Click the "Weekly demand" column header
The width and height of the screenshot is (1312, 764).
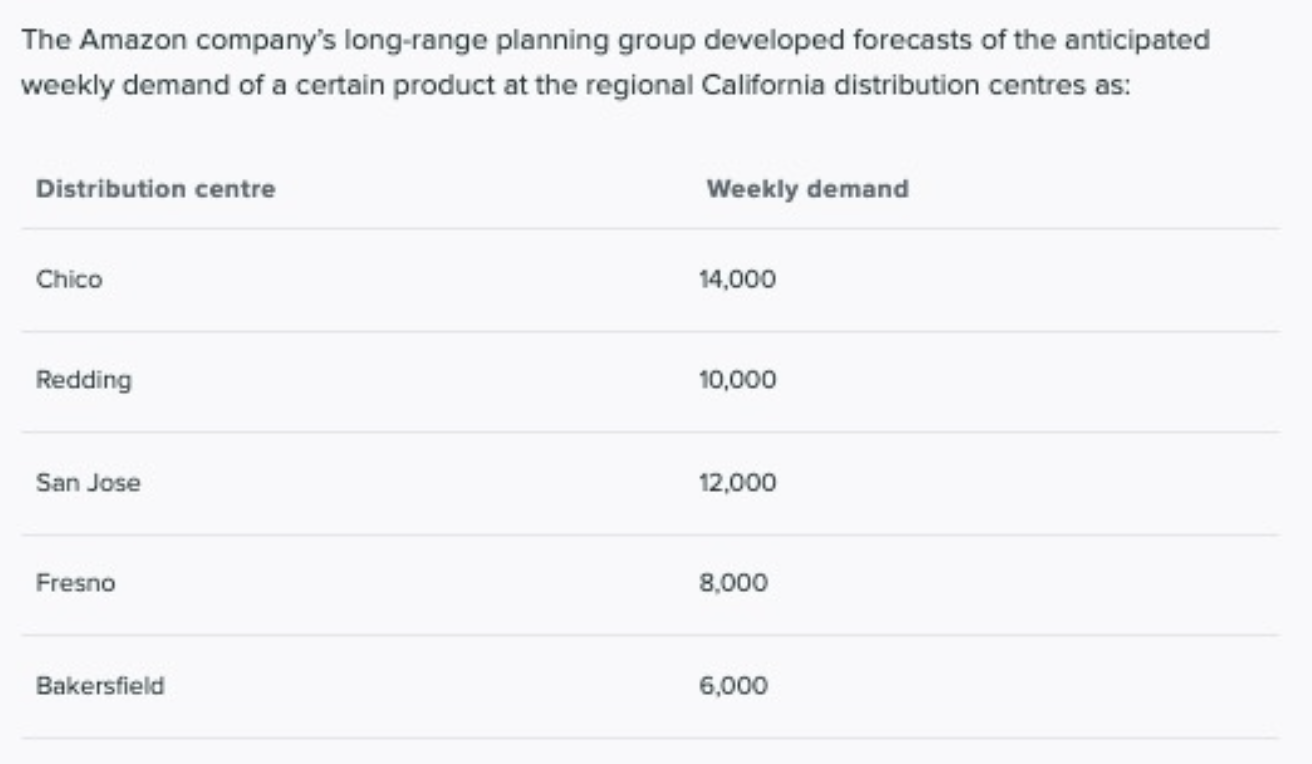pyautogui.click(x=807, y=189)
